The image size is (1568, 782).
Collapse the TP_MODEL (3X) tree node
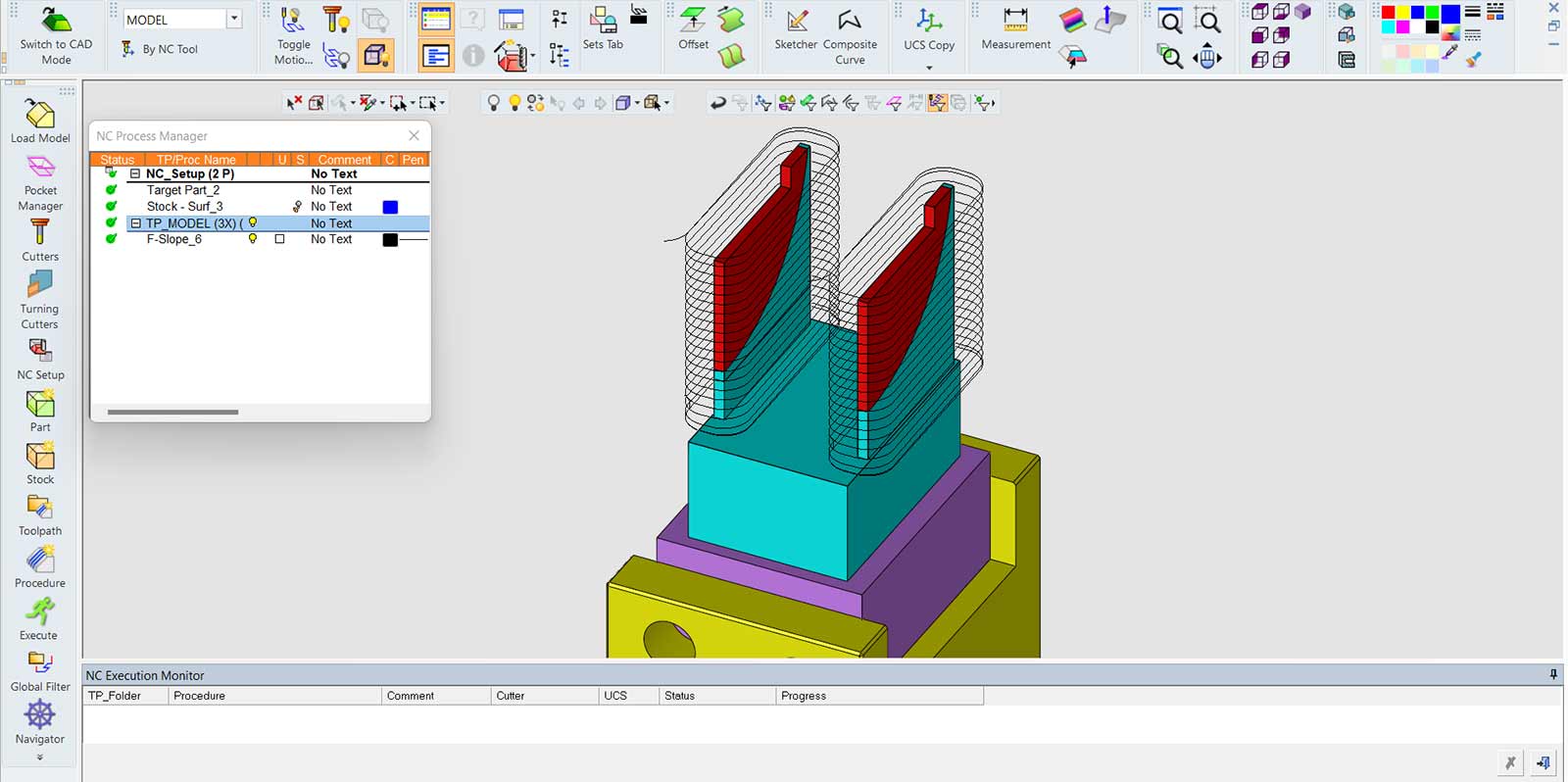coord(135,223)
